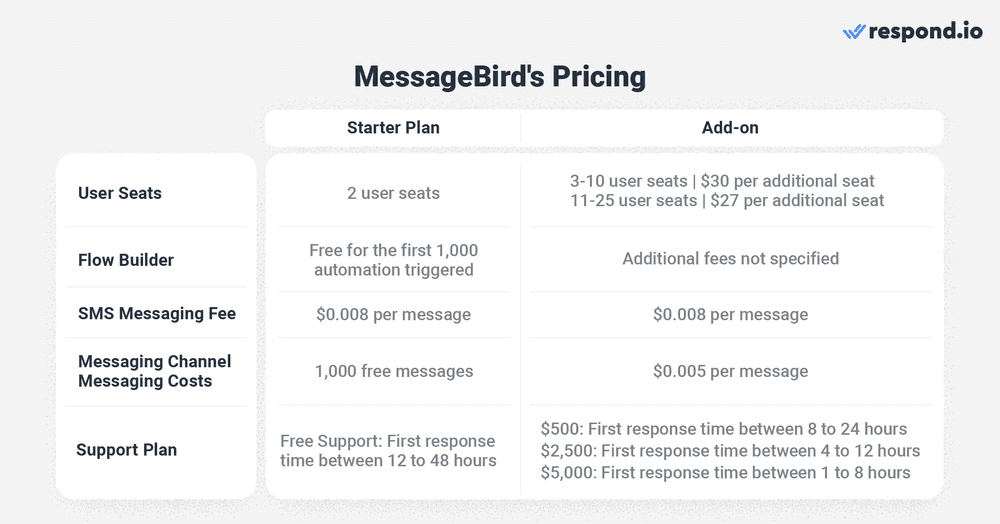Select the Add-on column header

pyautogui.click(x=730, y=128)
